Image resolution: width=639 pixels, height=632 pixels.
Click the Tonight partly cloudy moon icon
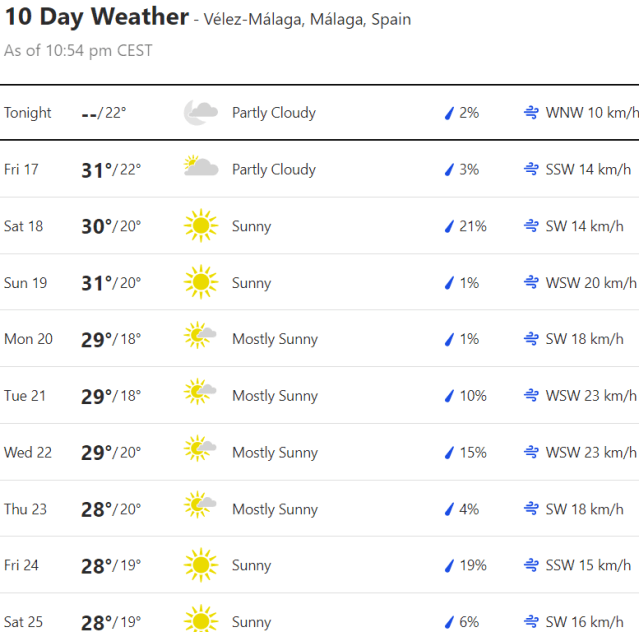[x=200, y=113]
